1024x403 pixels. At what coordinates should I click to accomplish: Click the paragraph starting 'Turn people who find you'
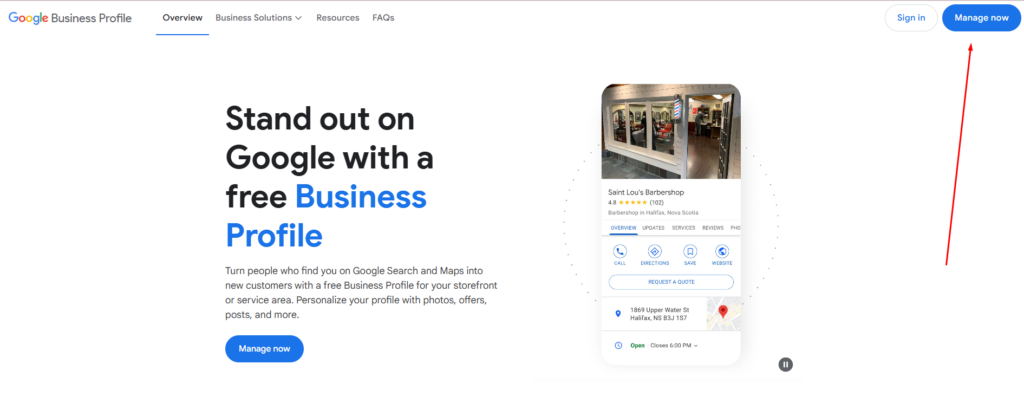click(361, 292)
